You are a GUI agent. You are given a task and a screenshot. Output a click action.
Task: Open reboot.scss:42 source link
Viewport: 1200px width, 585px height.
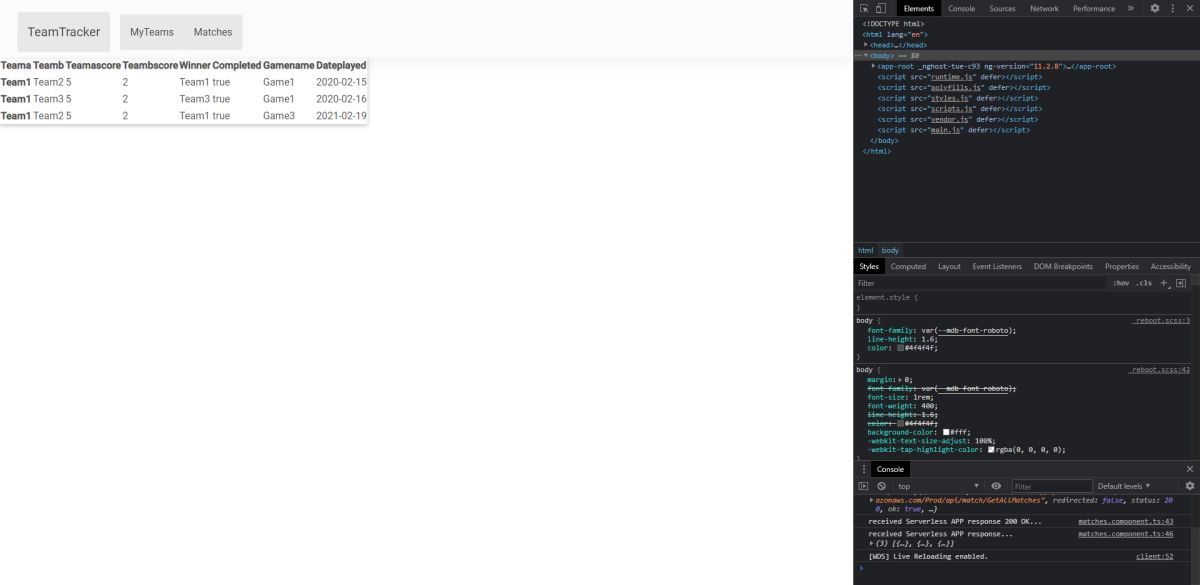click(1159, 370)
